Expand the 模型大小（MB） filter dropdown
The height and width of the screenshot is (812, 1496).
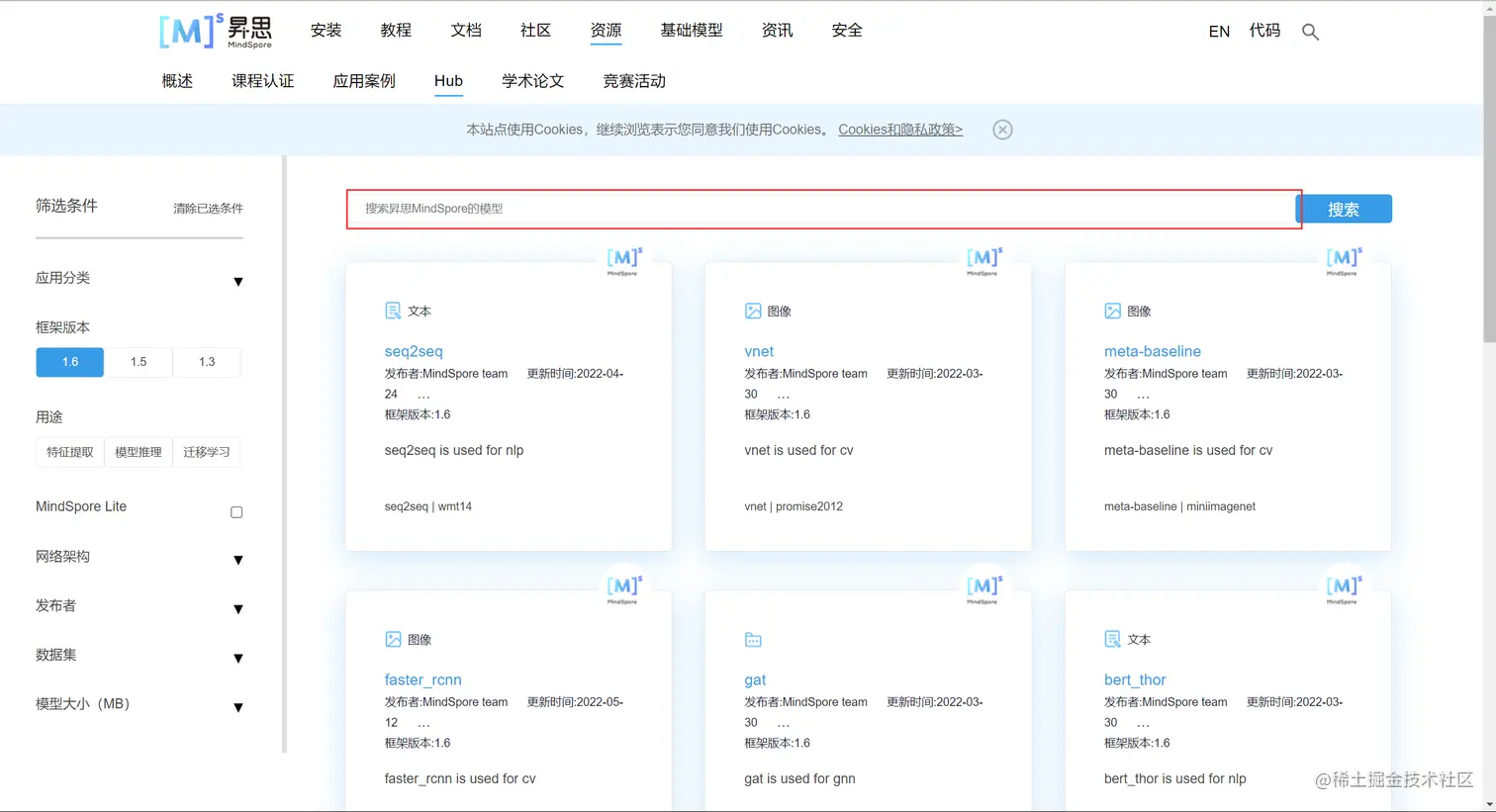238,708
